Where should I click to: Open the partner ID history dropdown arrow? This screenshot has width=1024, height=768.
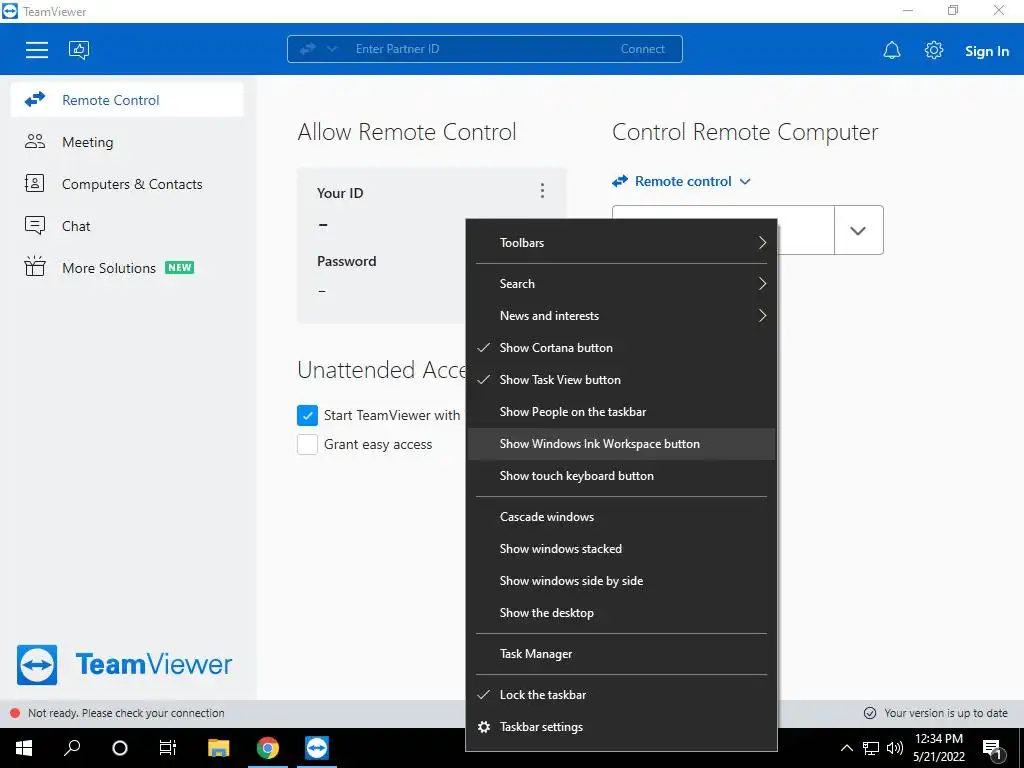[858, 230]
